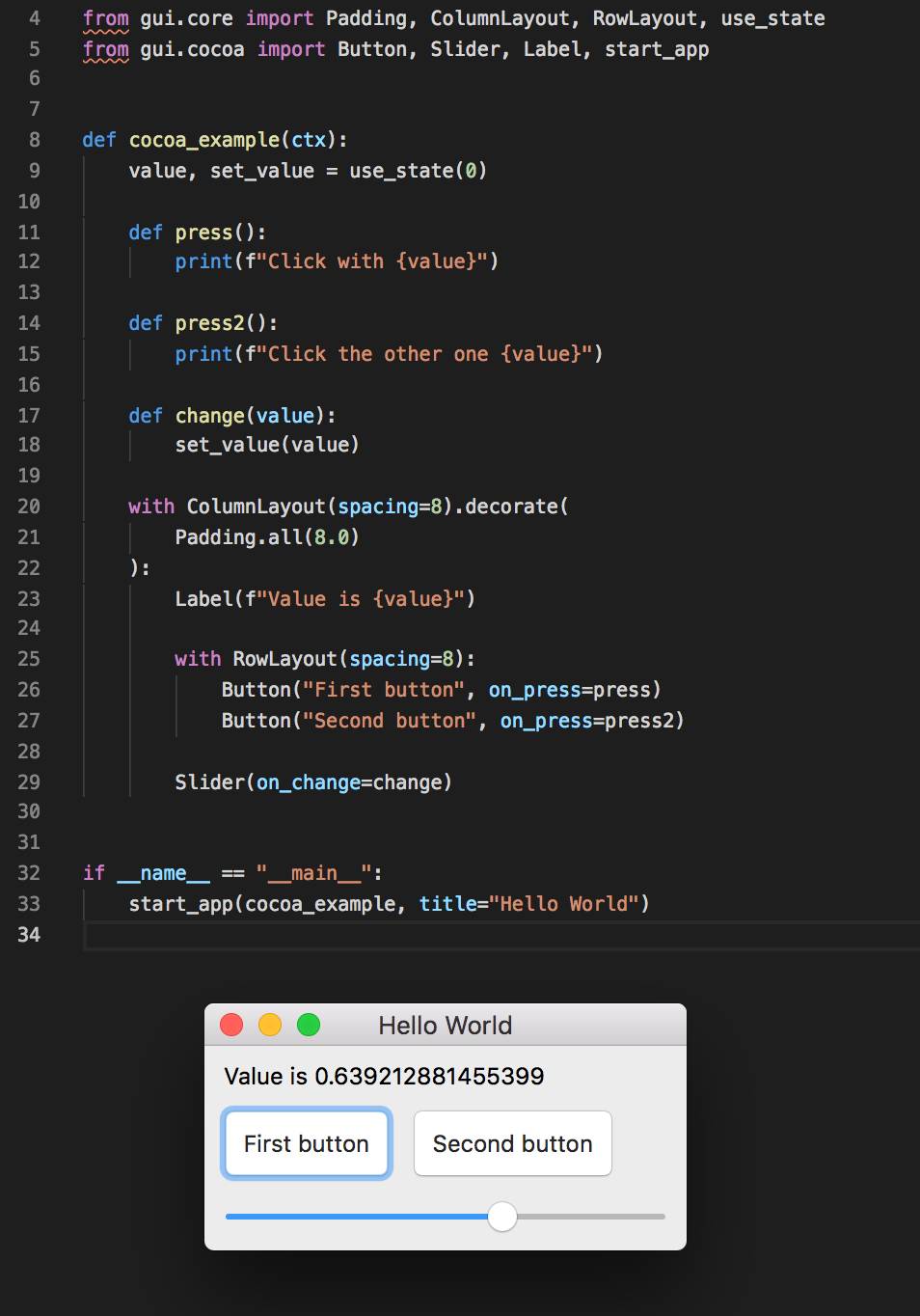The height and width of the screenshot is (1316, 920).
Task: Click the Hello World title bar text
Action: [445, 1026]
